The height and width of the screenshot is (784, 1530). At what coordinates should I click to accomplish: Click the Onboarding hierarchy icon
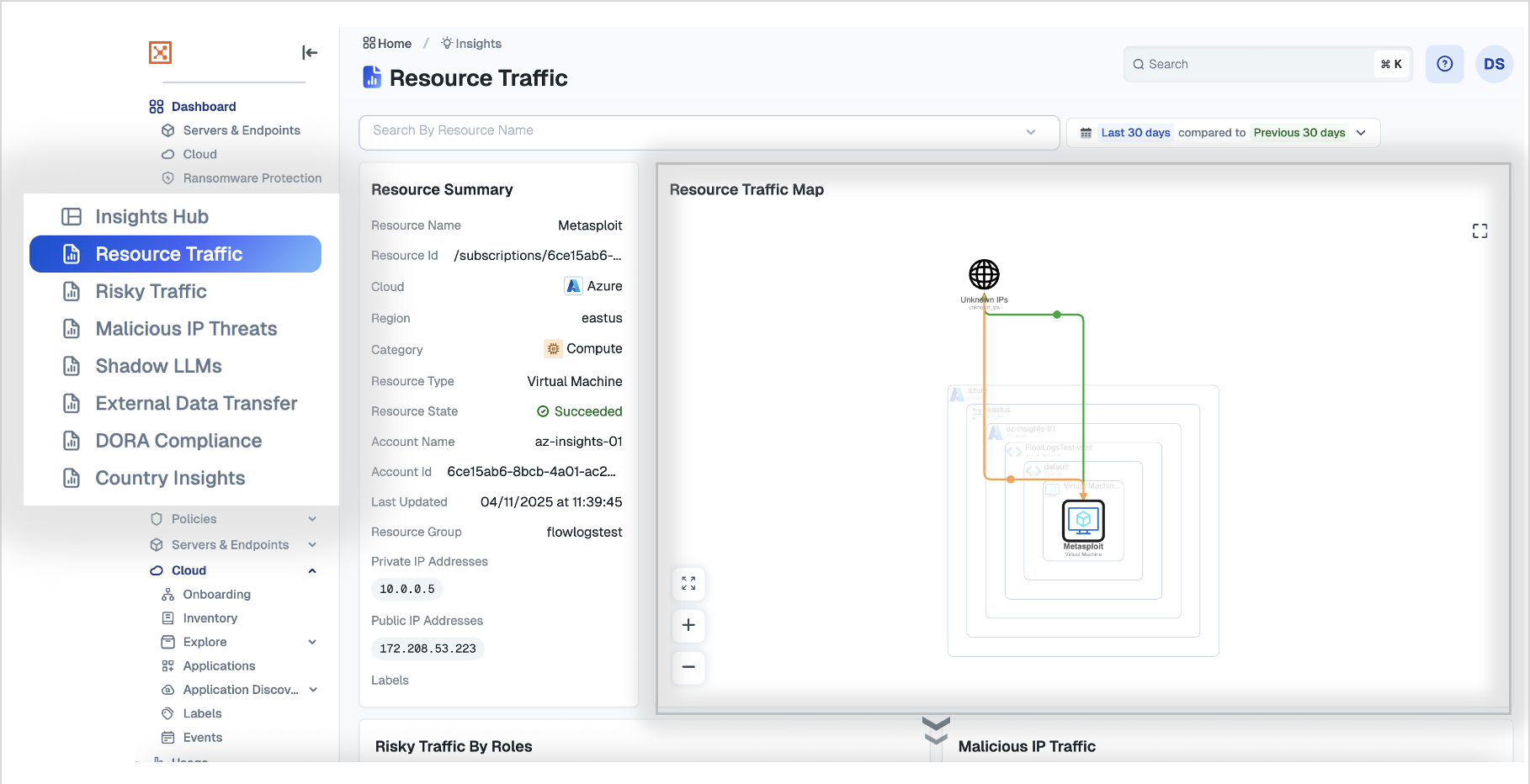point(167,594)
